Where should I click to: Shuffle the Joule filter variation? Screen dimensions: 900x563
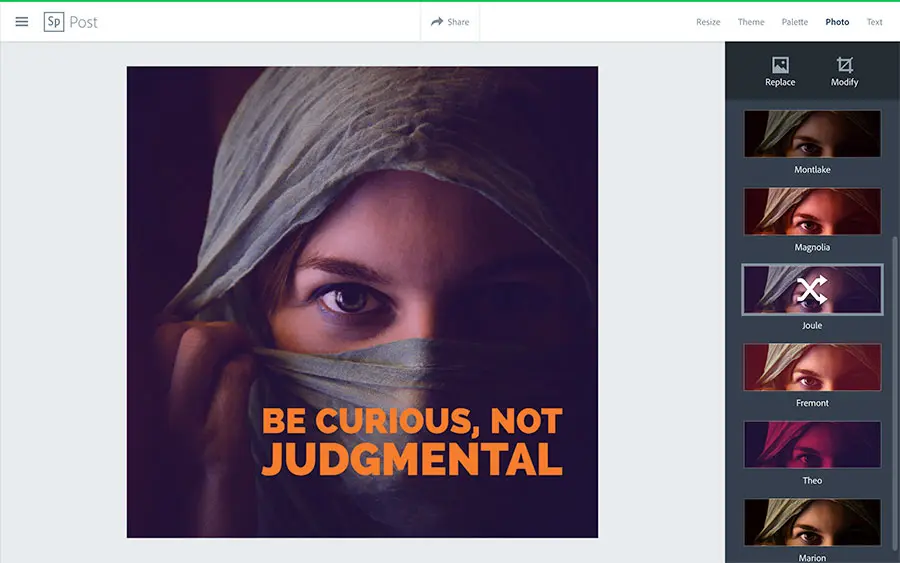tap(812, 289)
